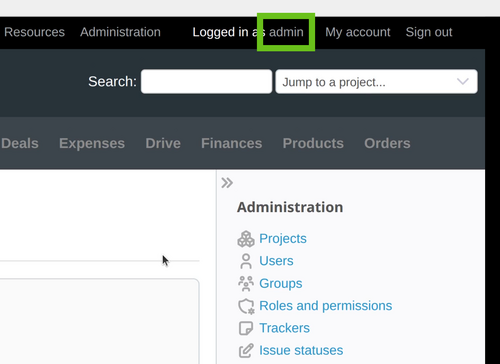Go to My account
The height and width of the screenshot is (364, 500).
pyautogui.click(x=358, y=32)
